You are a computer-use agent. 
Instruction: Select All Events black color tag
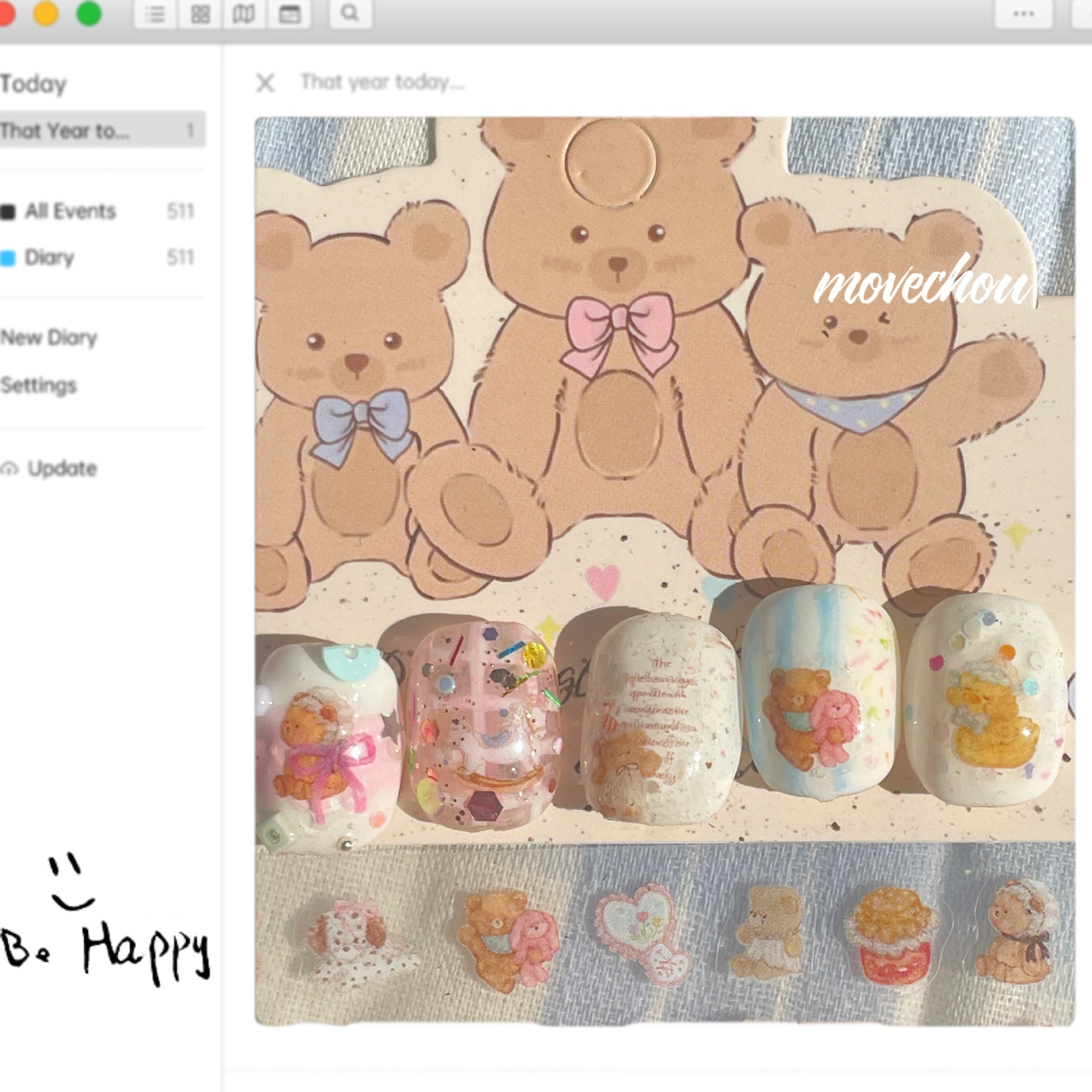[8, 212]
